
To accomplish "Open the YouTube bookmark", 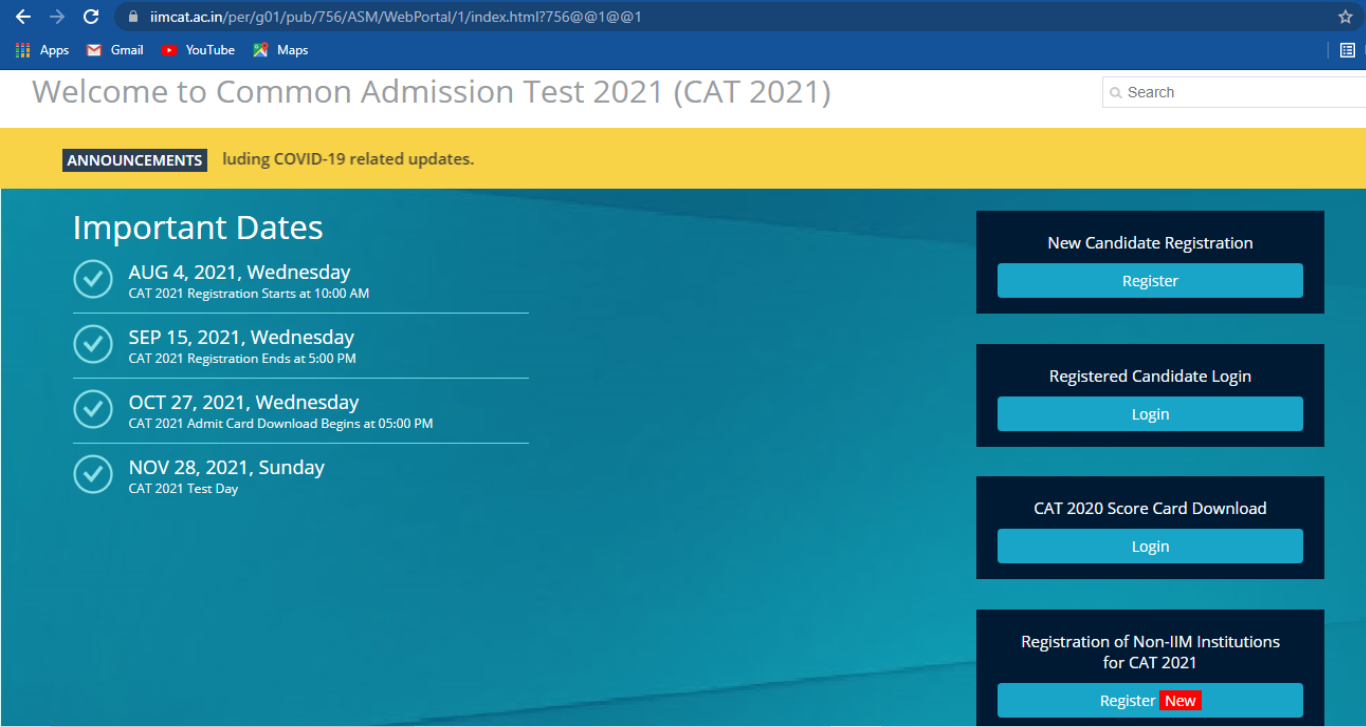I will click(x=198, y=50).
